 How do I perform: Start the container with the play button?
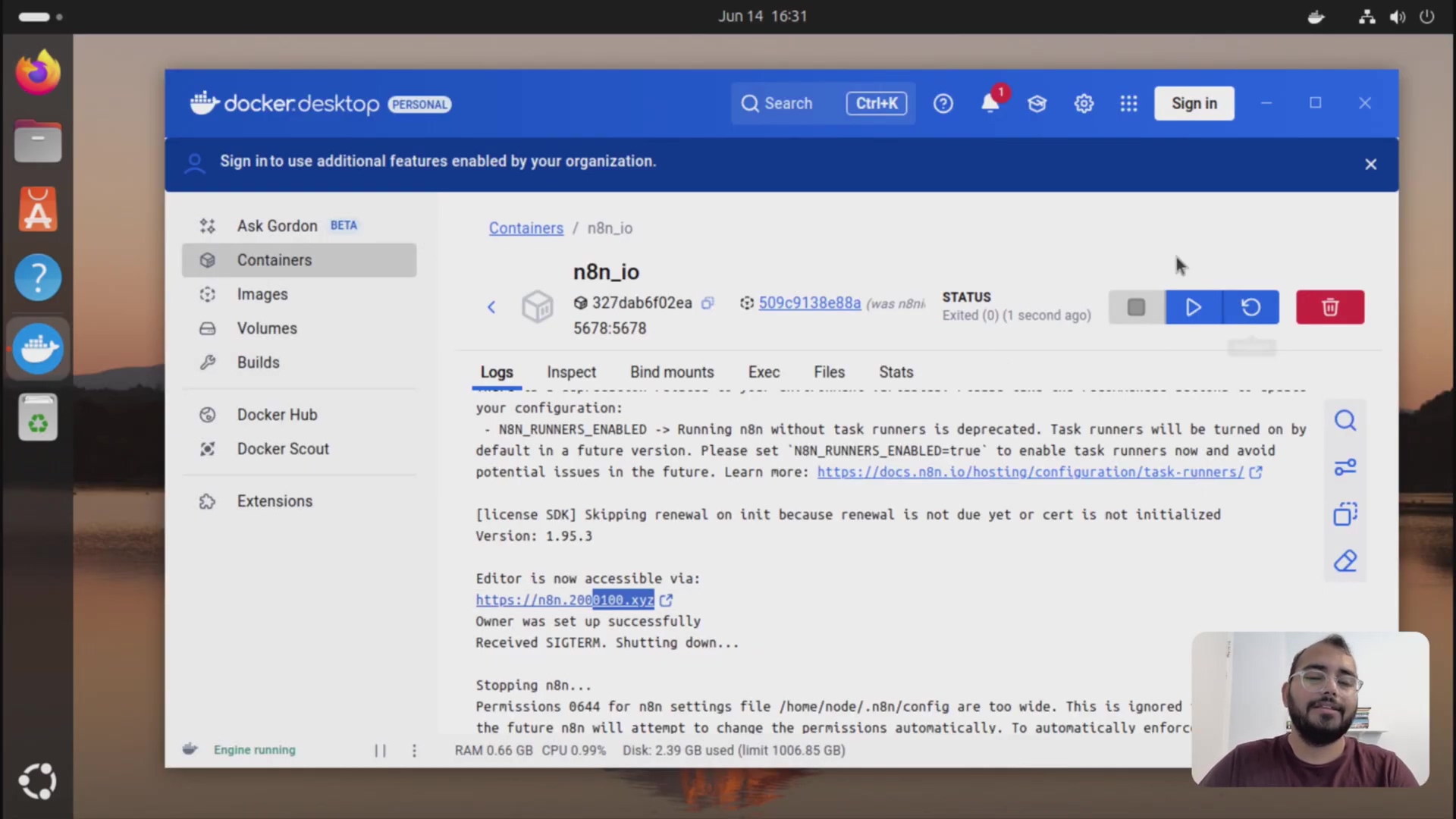(x=1194, y=307)
